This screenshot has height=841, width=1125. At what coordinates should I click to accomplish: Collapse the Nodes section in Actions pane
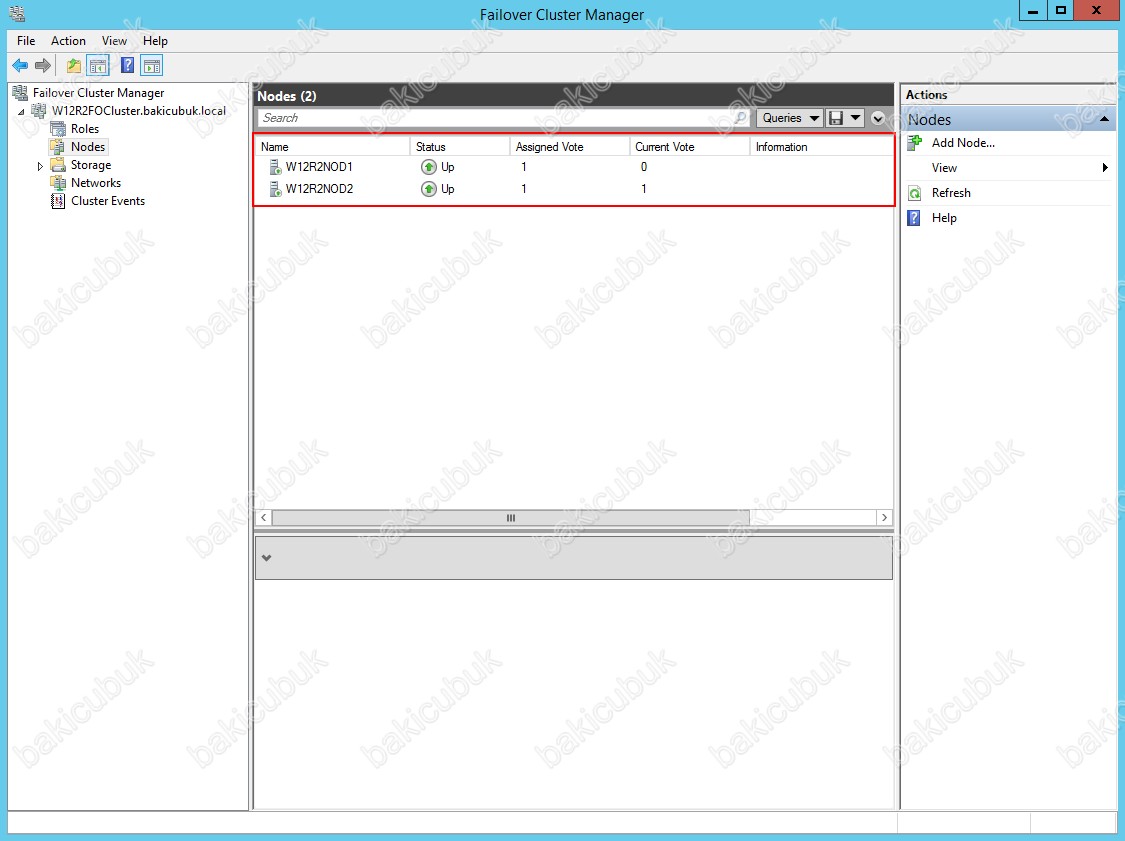pyautogui.click(x=1104, y=119)
